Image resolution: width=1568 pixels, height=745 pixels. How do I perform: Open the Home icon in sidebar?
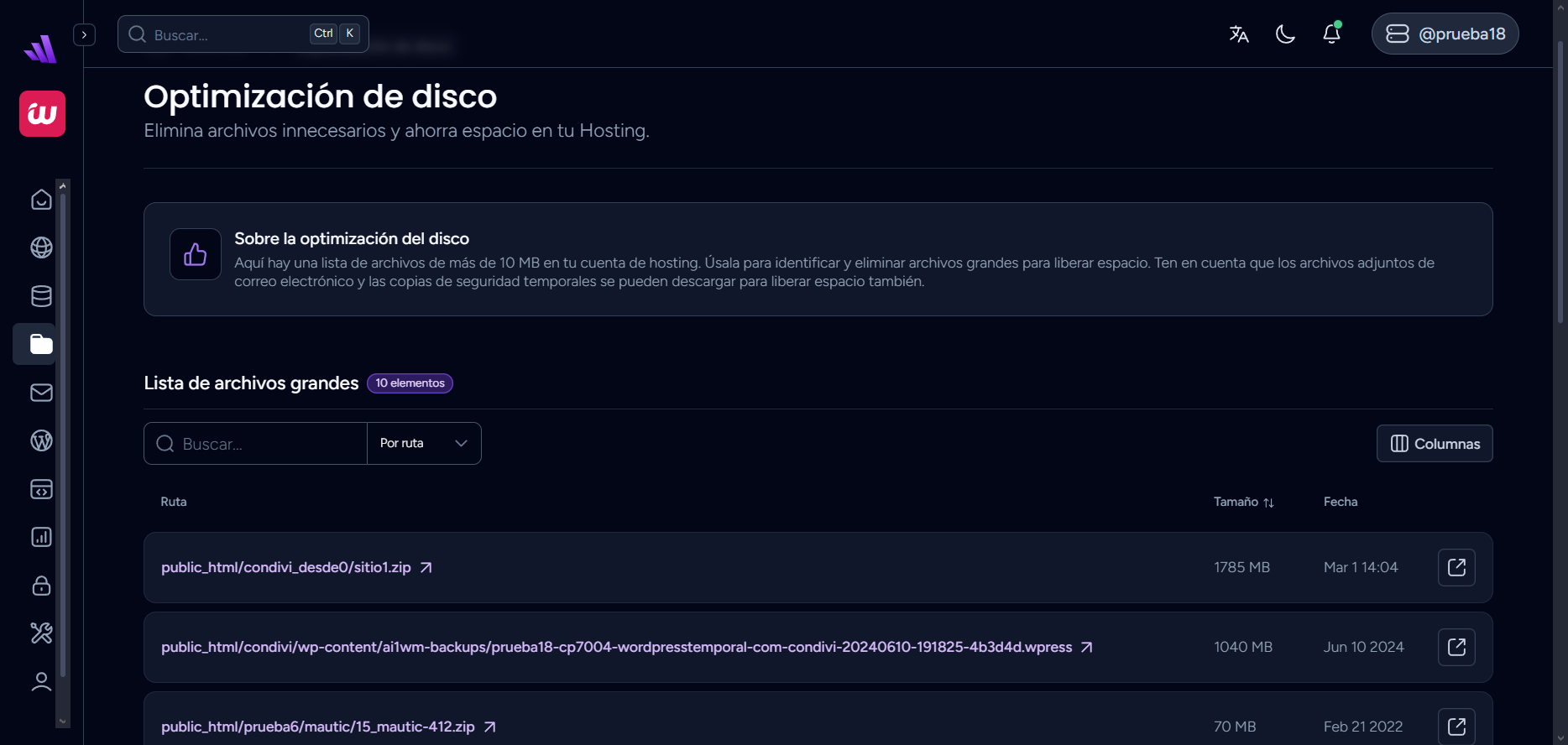pyautogui.click(x=41, y=200)
